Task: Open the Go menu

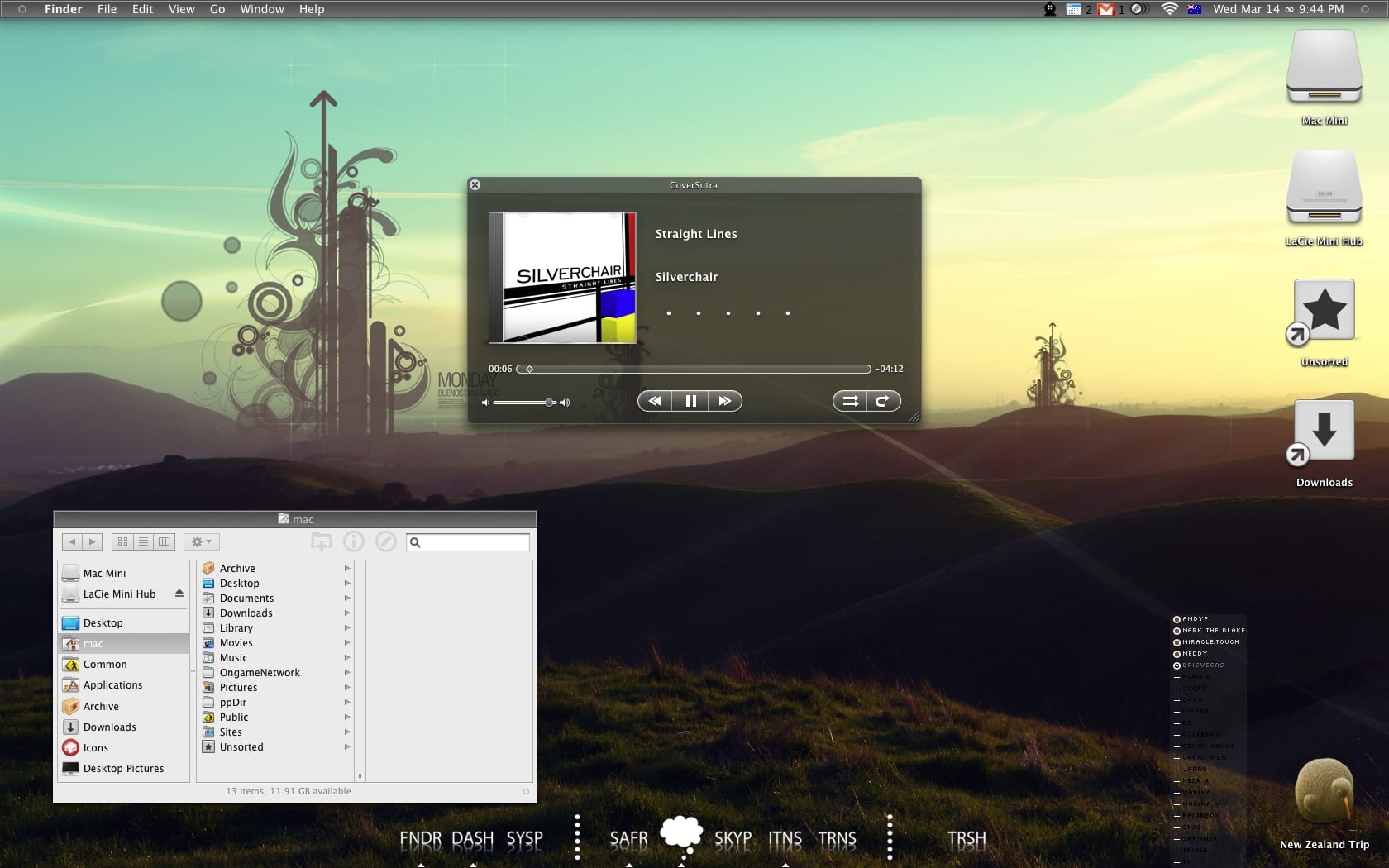Action: [217, 9]
